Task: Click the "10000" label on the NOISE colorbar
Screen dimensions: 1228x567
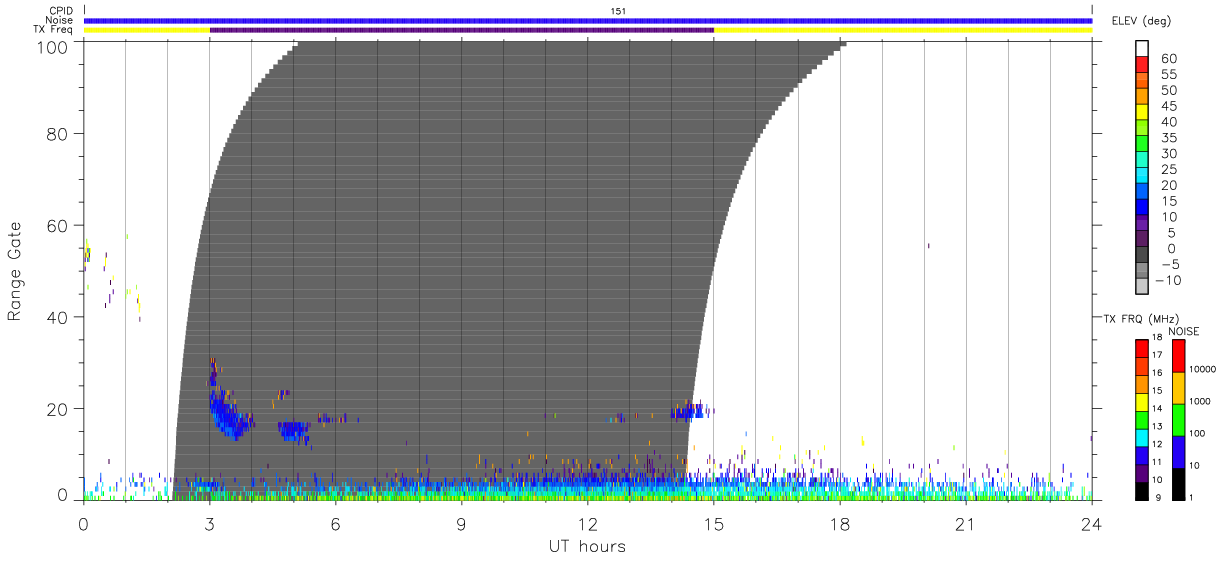Action: pyautogui.click(x=1203, y=369)
